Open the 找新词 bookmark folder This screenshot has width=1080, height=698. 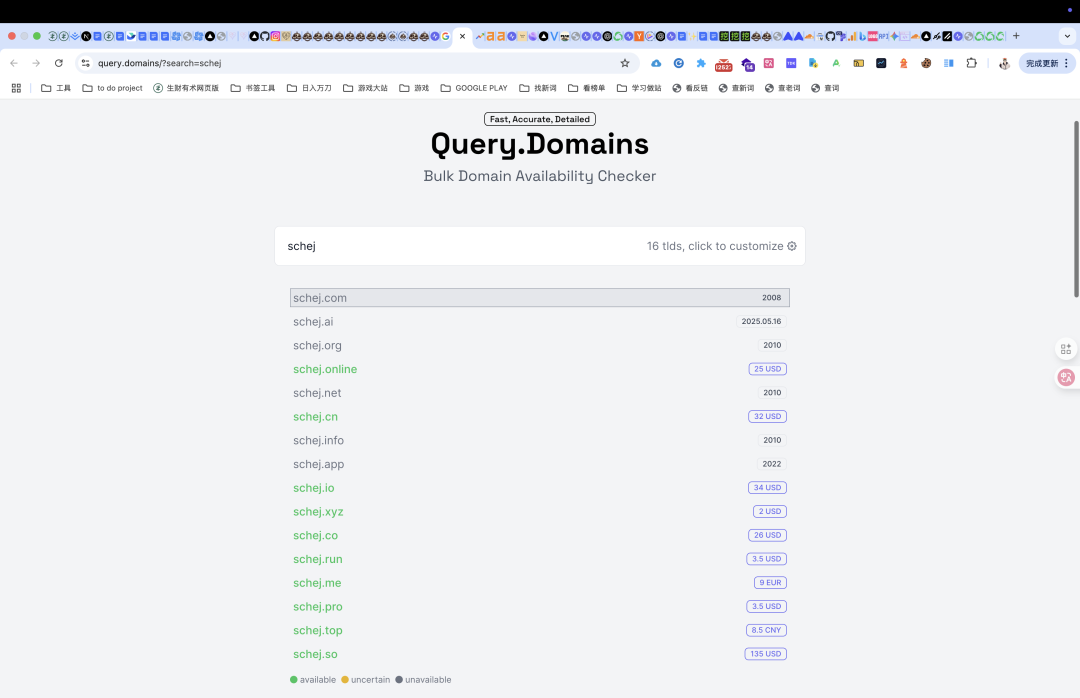538,88
